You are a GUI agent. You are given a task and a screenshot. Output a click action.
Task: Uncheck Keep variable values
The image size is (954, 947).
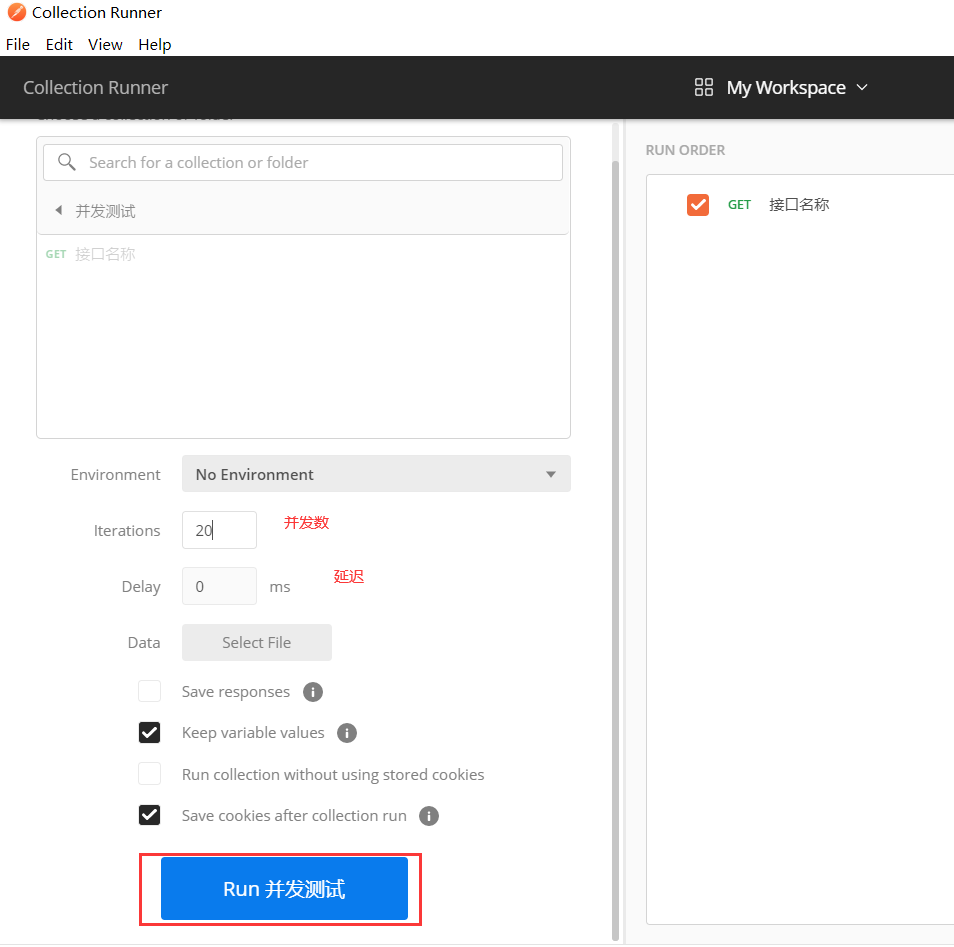[x=149, y=733]
